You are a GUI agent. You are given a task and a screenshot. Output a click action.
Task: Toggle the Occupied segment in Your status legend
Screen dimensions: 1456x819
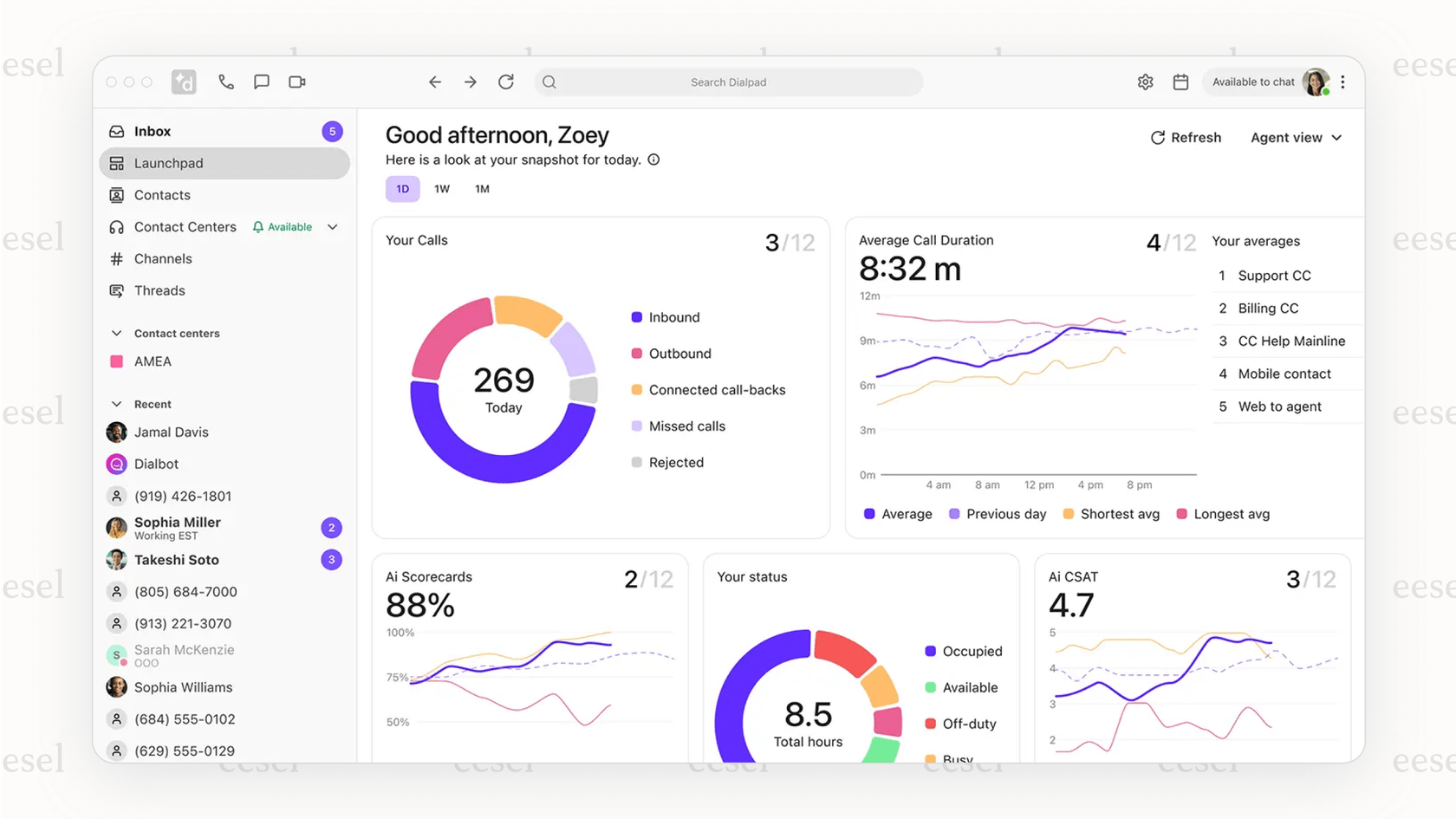pos(963,651)
